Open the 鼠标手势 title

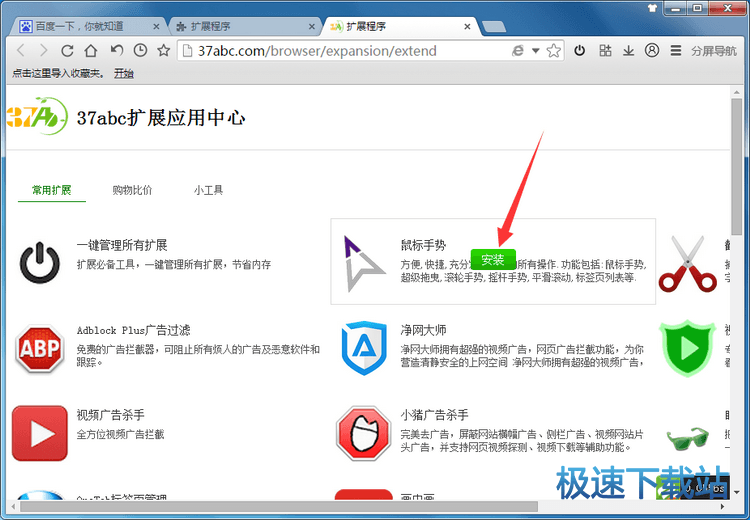(423, 245)
